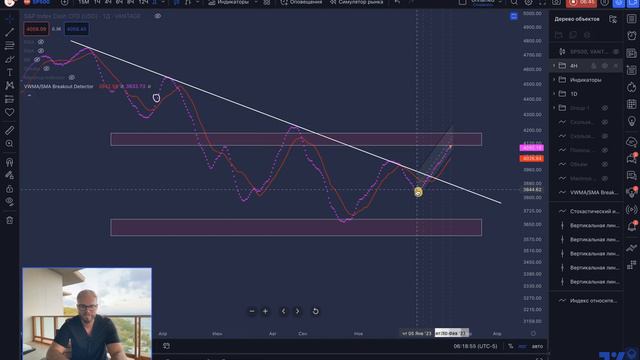Viewport: 640px width, 360px height.
Task: Take a chart snapshot with camera icon
Action: click(x=556, y=2)
